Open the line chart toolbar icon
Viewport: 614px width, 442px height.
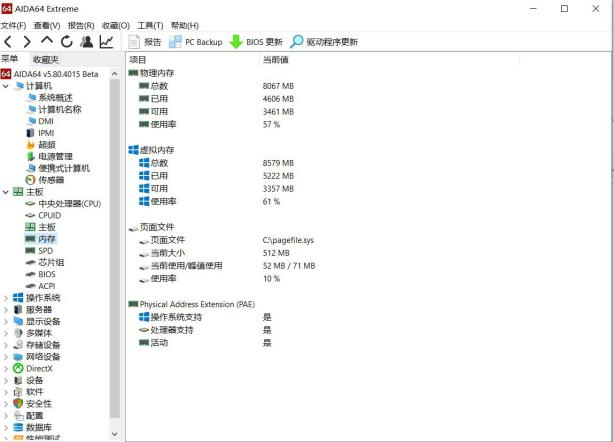(x=107, y=41)
